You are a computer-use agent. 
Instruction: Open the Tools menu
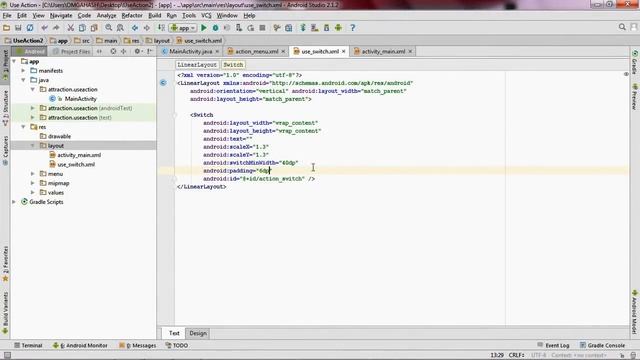pyautogui.click(x=189, y=16)
